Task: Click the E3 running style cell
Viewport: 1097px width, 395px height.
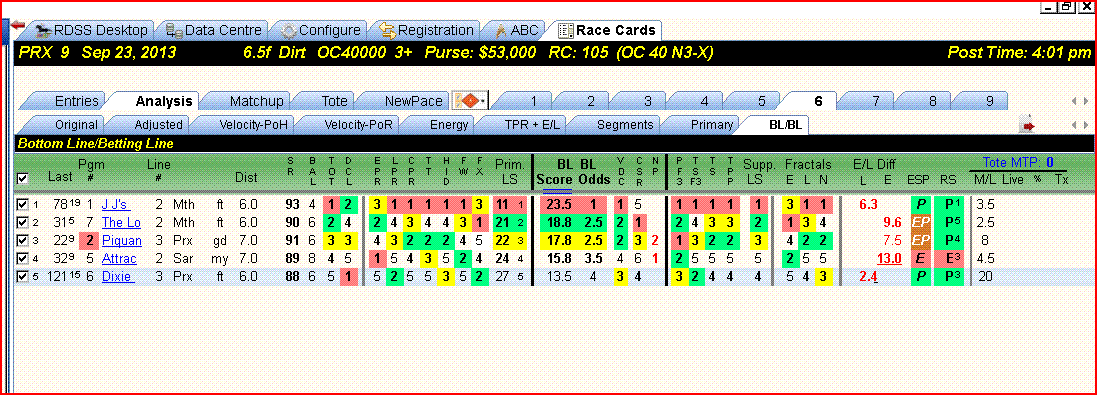Action: pos(948,259)
